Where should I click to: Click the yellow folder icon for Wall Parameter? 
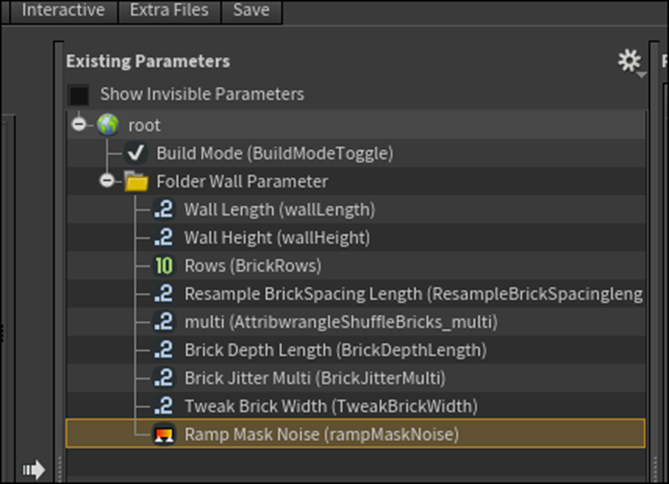point(136,181)
